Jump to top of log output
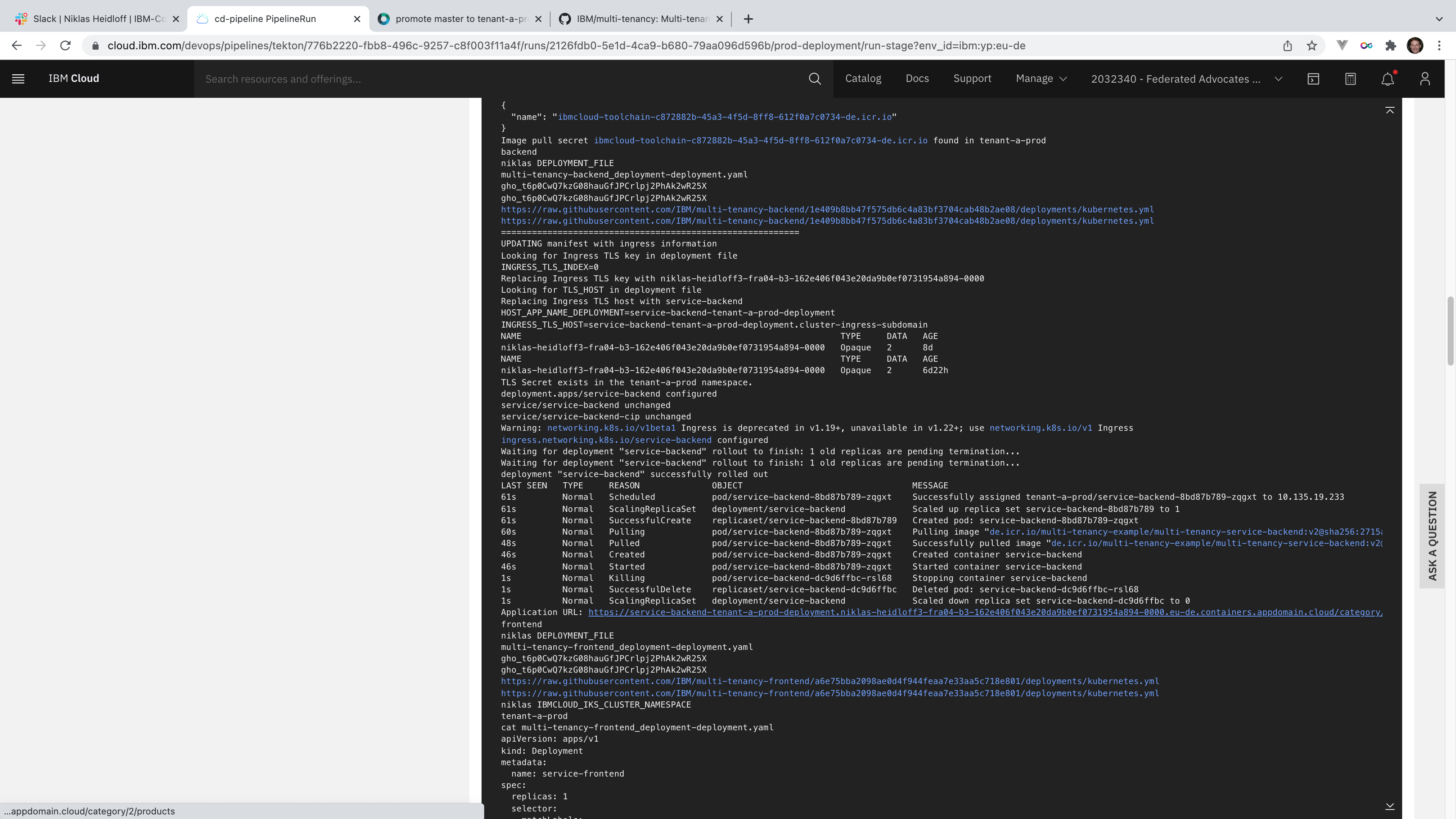The image size is (1456, 819). (x=1390, y=110)
